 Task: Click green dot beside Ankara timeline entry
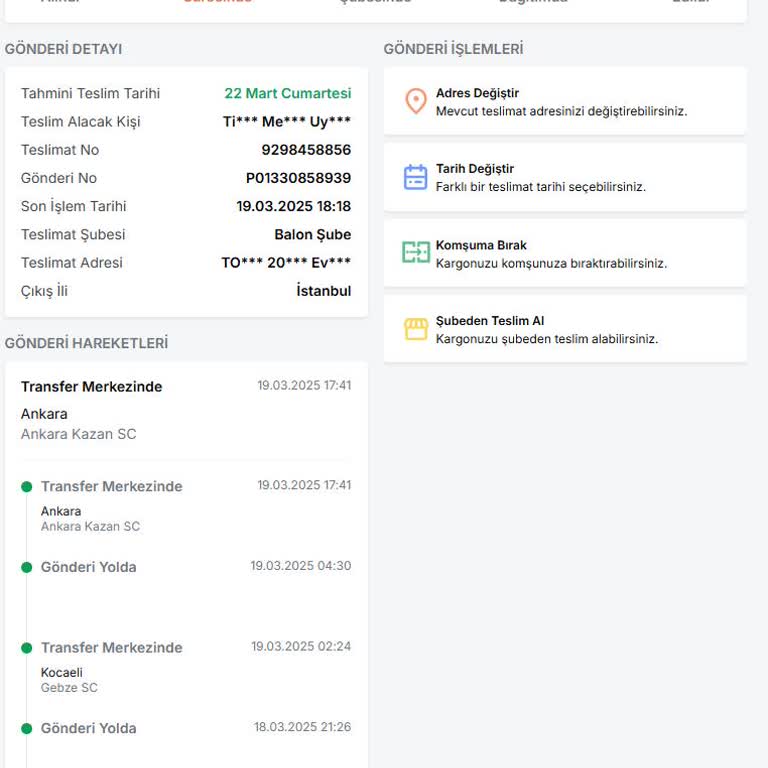26,486
